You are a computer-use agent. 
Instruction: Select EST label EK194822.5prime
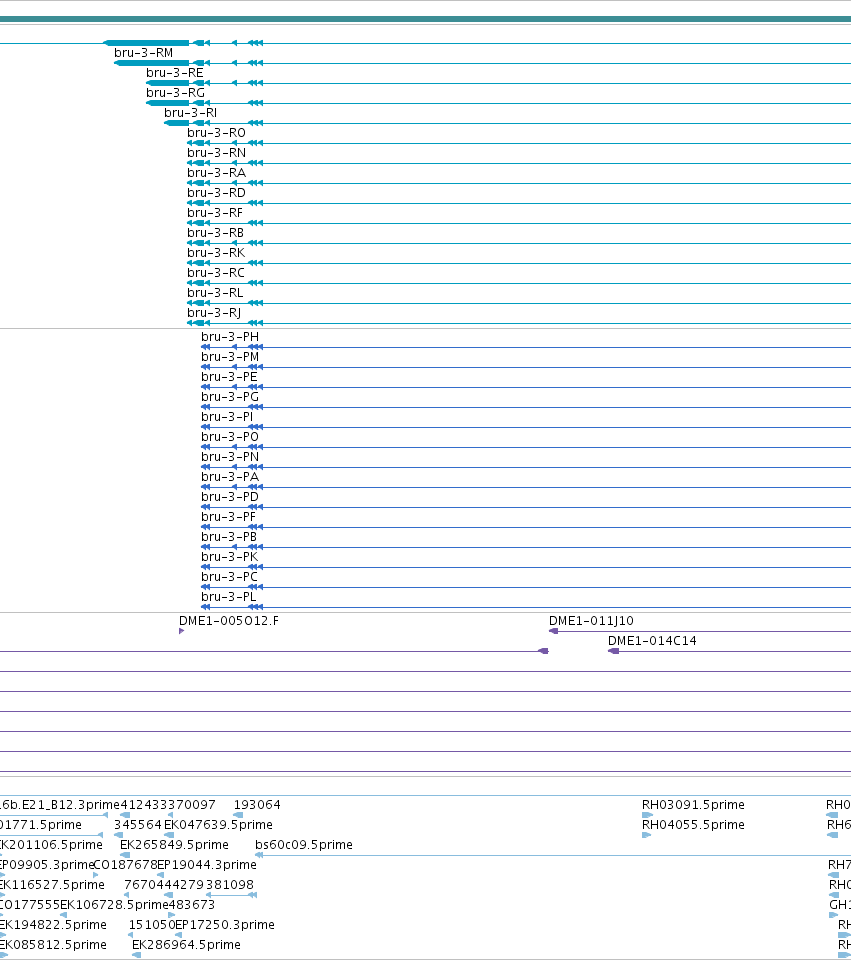click(53, 925)
